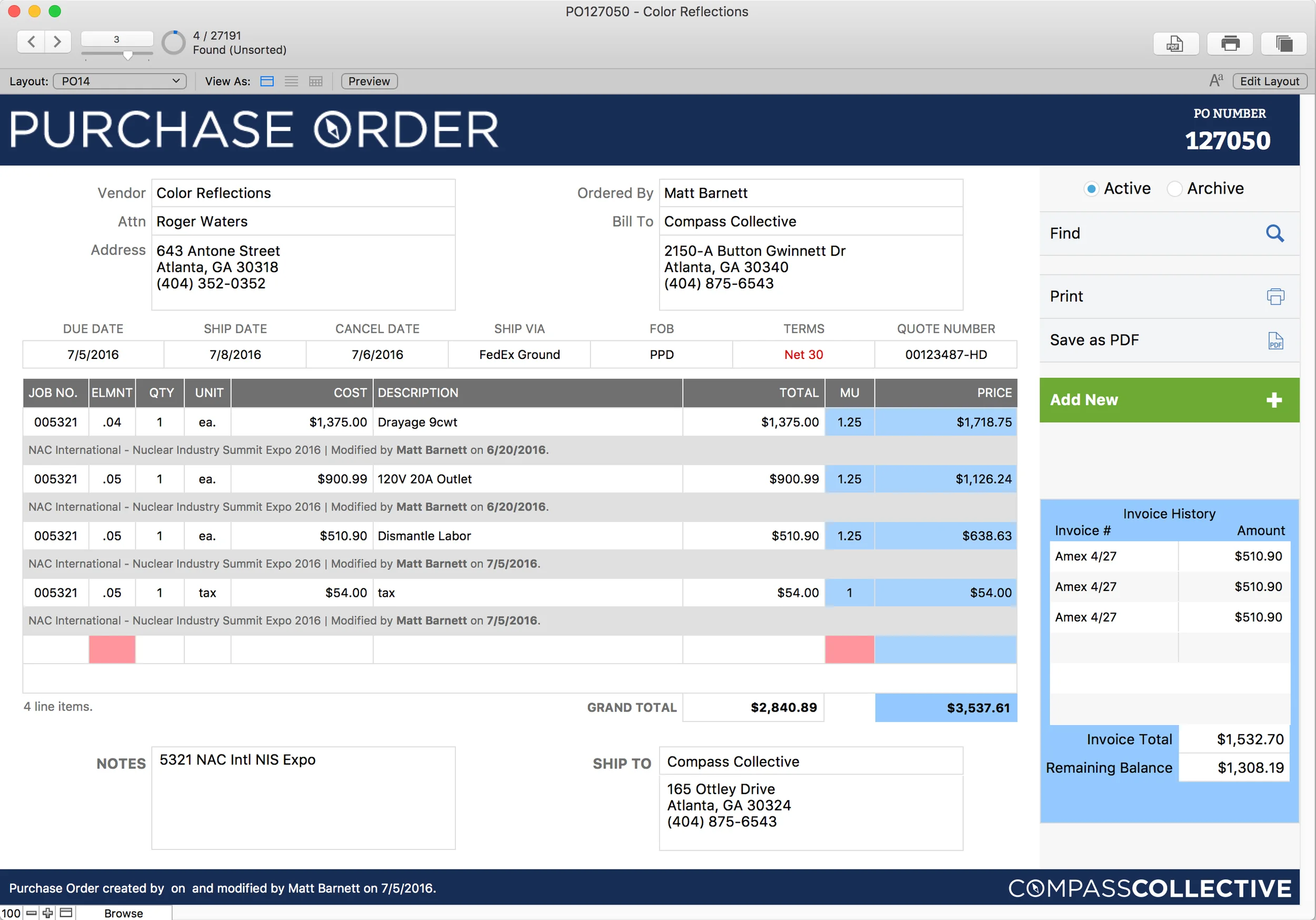This screenshot has width=1316, height=920.
Task: Toggle status toolbar icon at bottom
Action: [66, 913]
